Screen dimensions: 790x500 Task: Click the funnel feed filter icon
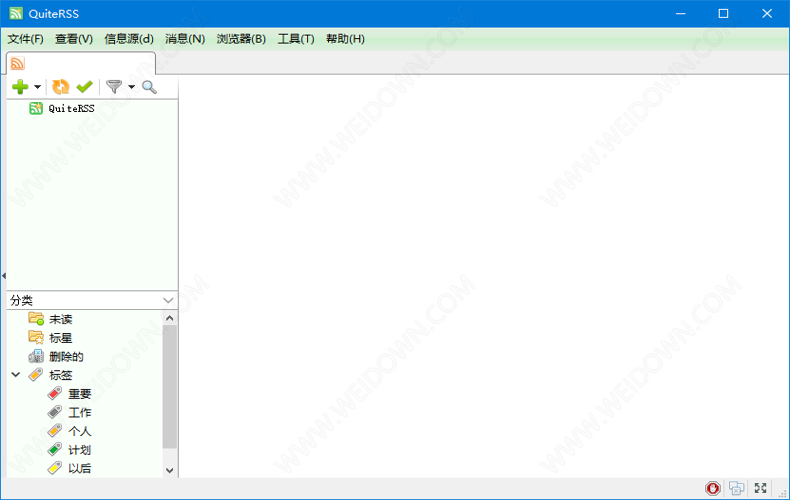[114, 87]
